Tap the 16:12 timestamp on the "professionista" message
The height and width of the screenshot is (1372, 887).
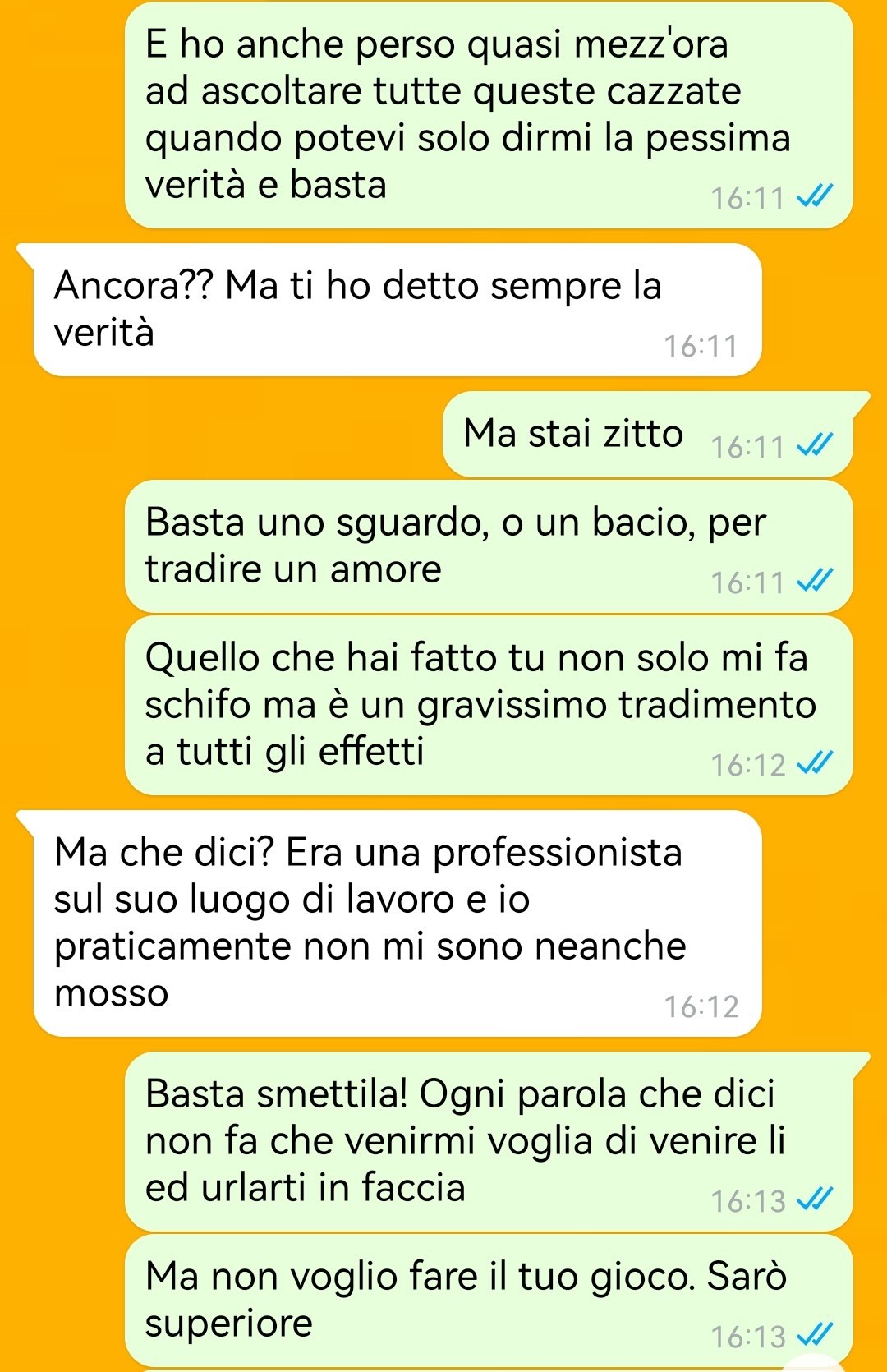(701, 1007)
